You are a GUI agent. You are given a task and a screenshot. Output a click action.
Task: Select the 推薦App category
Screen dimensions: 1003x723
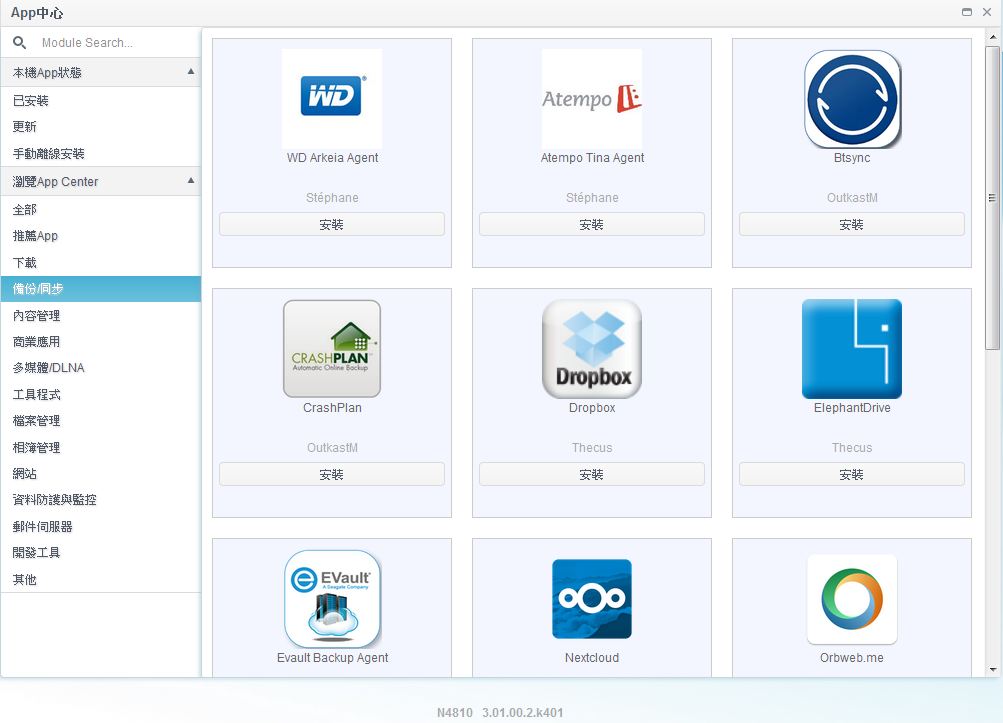point(100,235)
